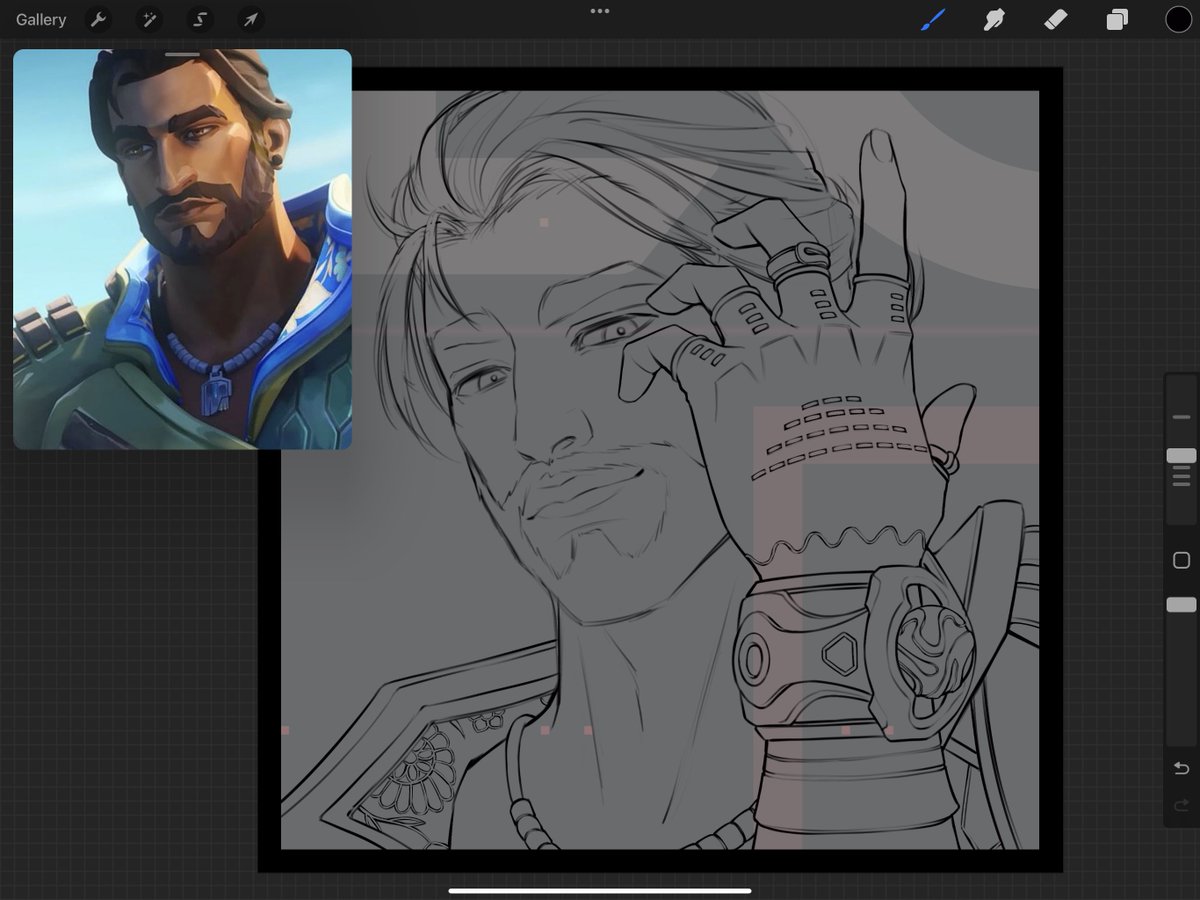Select the Brush tool

pos(933,19)
